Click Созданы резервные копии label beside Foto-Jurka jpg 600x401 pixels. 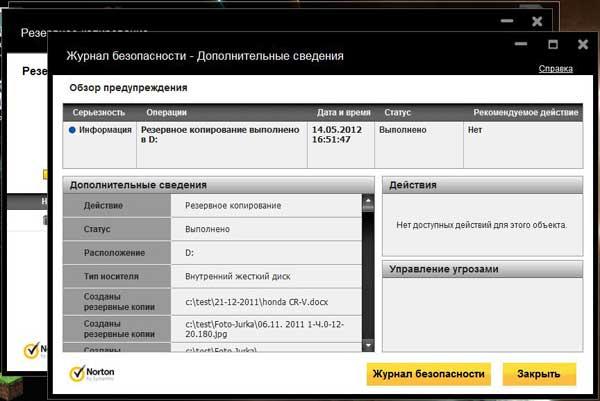(x=117, y=329)
